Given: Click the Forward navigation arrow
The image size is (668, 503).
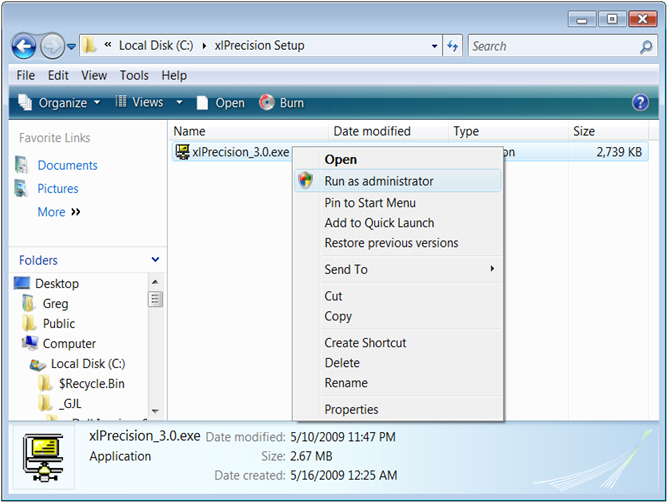Looking at the screenshot, I should [x=52, y=46].
